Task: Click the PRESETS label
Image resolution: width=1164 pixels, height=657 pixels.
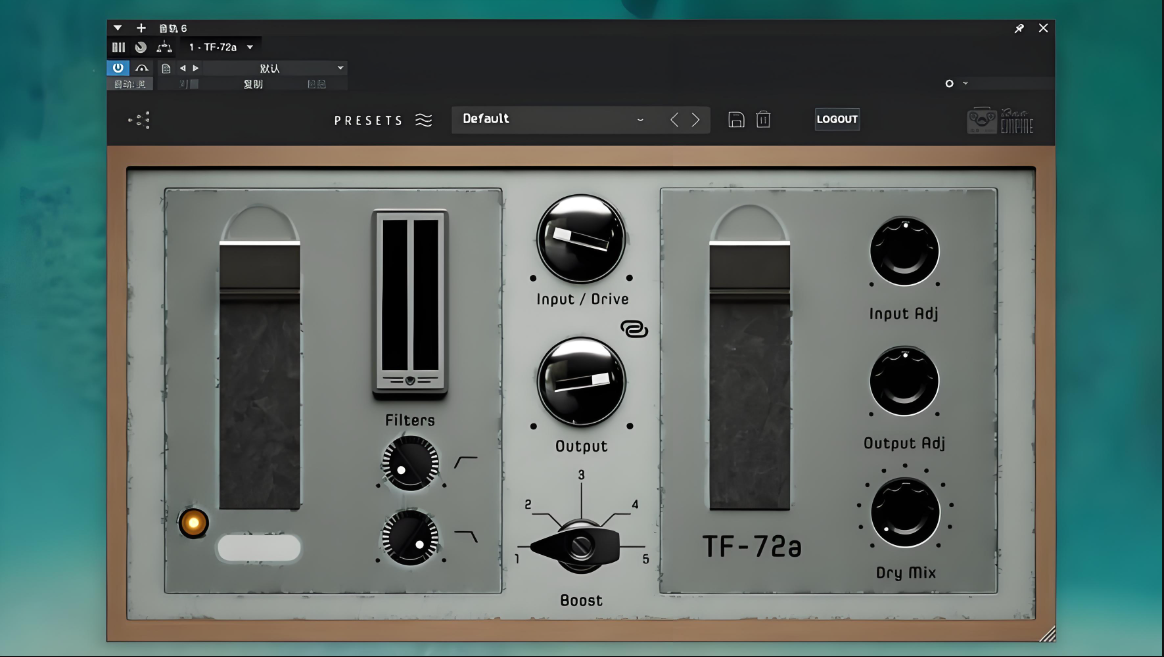Action: (368, 120)
